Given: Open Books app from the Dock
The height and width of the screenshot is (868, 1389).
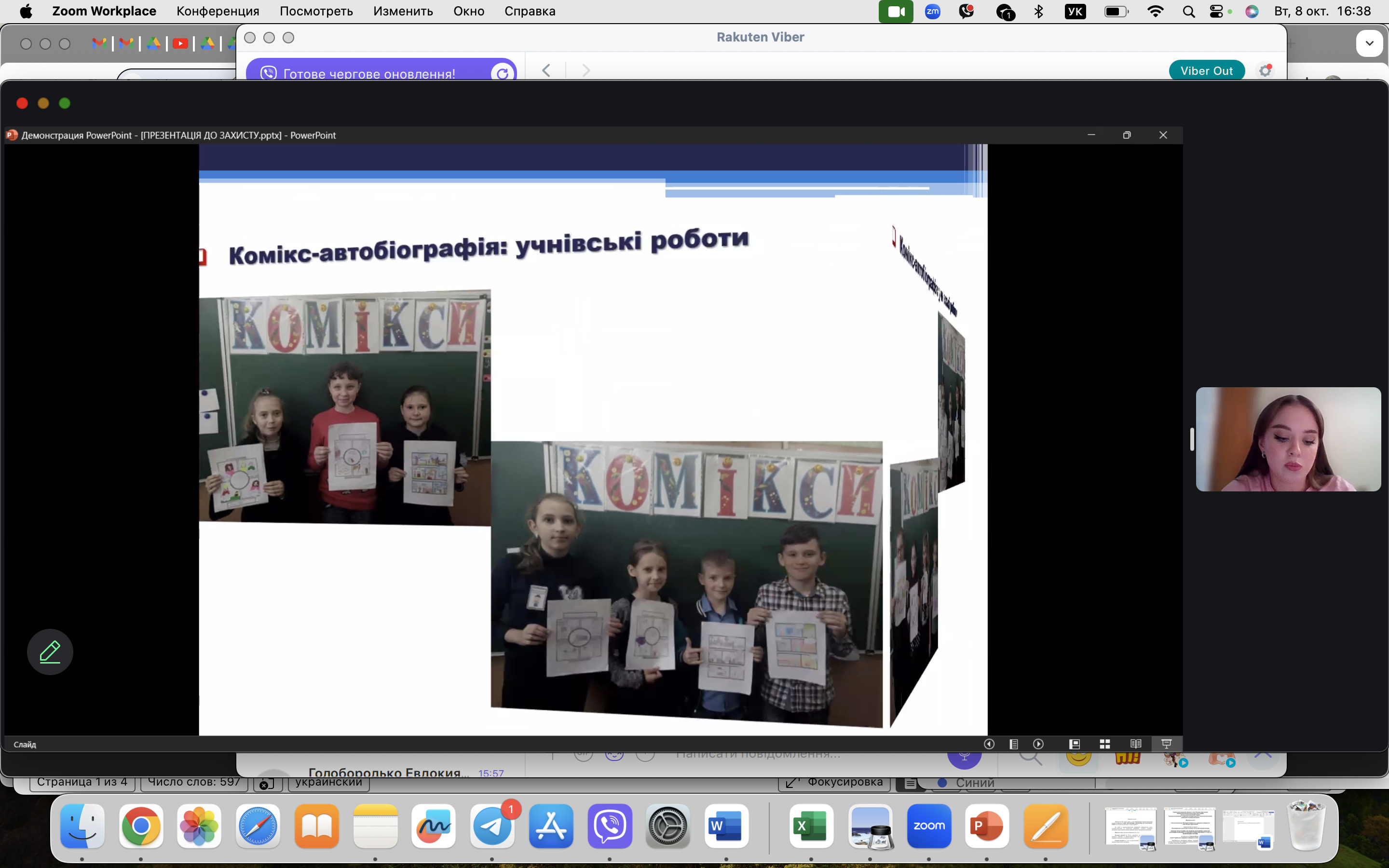Looking at the screenshot, I should click(x=317, y=826).
